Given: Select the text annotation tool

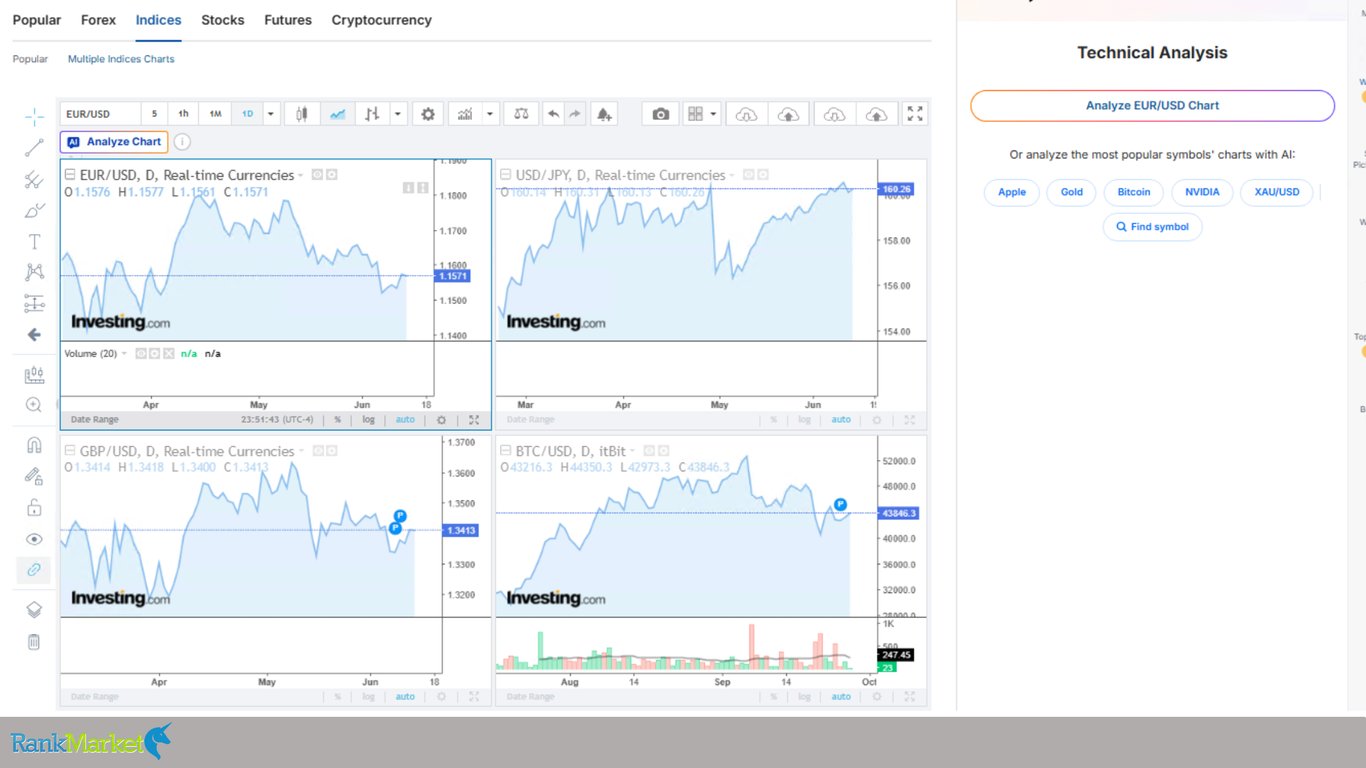Looking at the screenshot, I should click(34, 242).
